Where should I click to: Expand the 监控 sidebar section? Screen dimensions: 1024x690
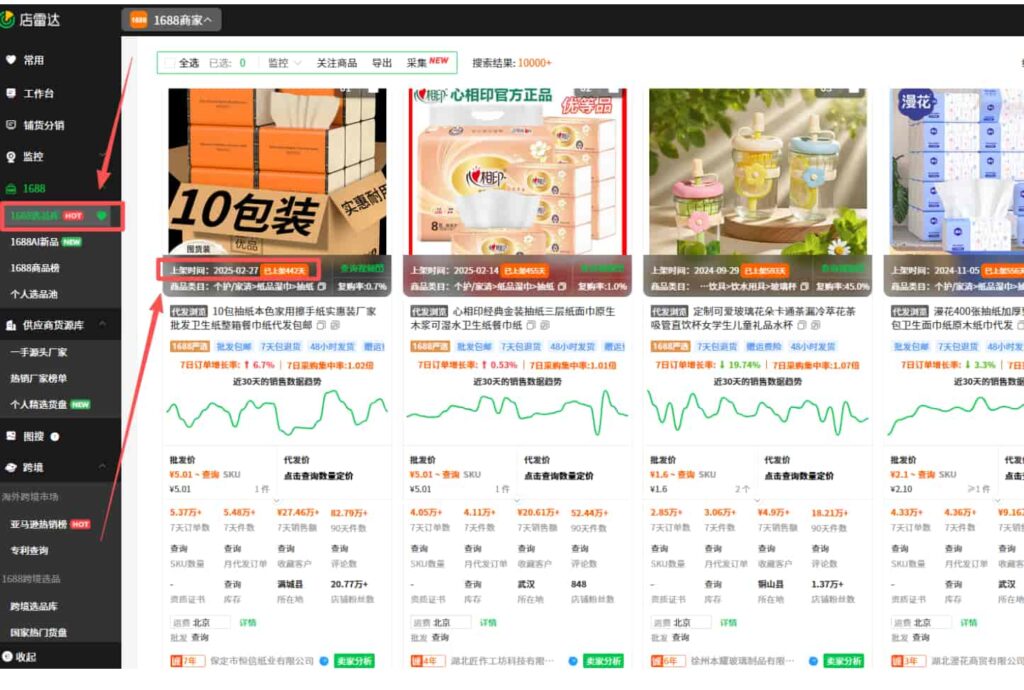coord(103,157)
